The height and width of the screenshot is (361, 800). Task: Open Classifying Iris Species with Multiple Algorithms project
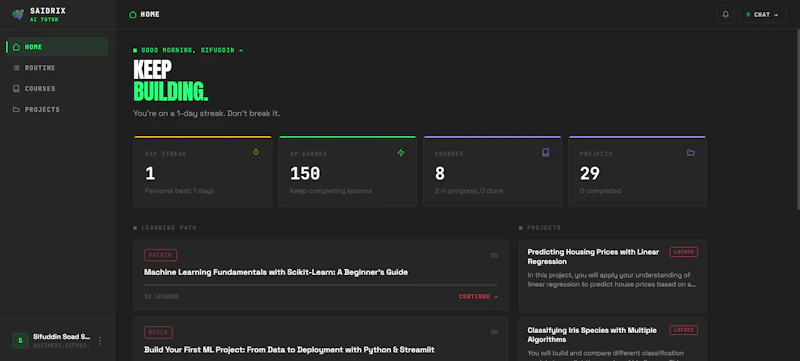592,334
